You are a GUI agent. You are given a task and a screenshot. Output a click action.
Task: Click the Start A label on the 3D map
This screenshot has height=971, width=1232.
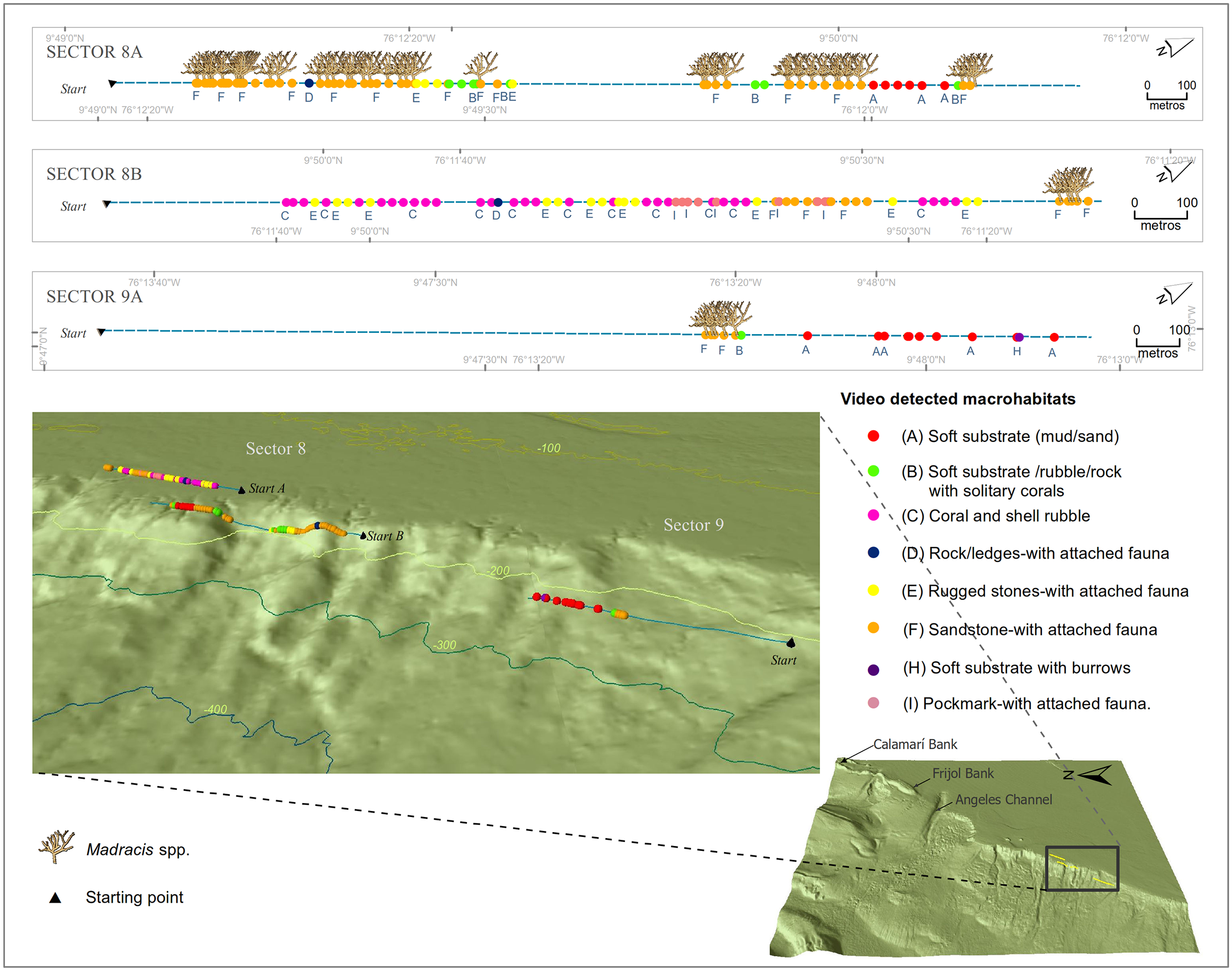266,489
